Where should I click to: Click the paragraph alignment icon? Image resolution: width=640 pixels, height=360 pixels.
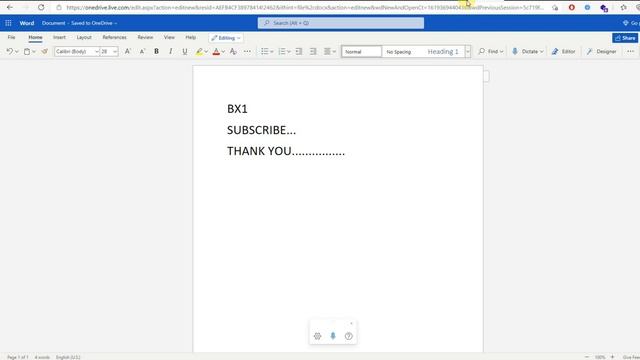[327, 51]
